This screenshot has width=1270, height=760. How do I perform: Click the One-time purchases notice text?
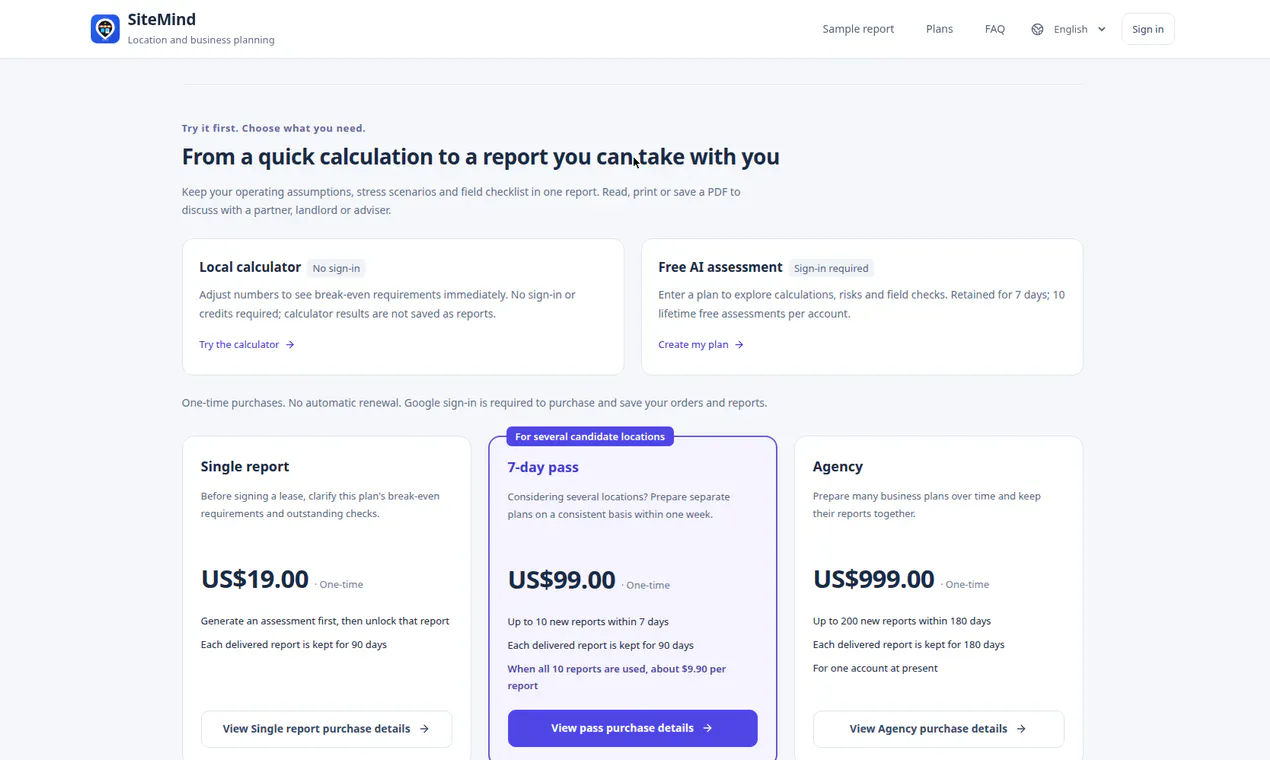pyautogui.click(x=474, y=403)
